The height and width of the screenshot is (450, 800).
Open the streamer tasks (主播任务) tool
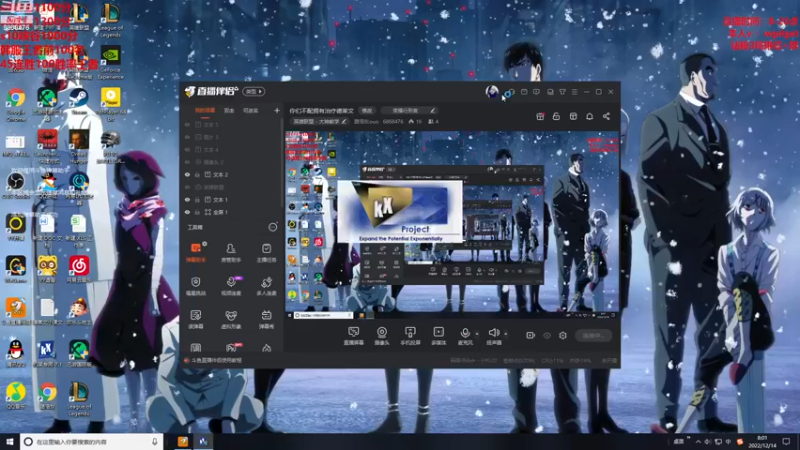pos(266,252)
